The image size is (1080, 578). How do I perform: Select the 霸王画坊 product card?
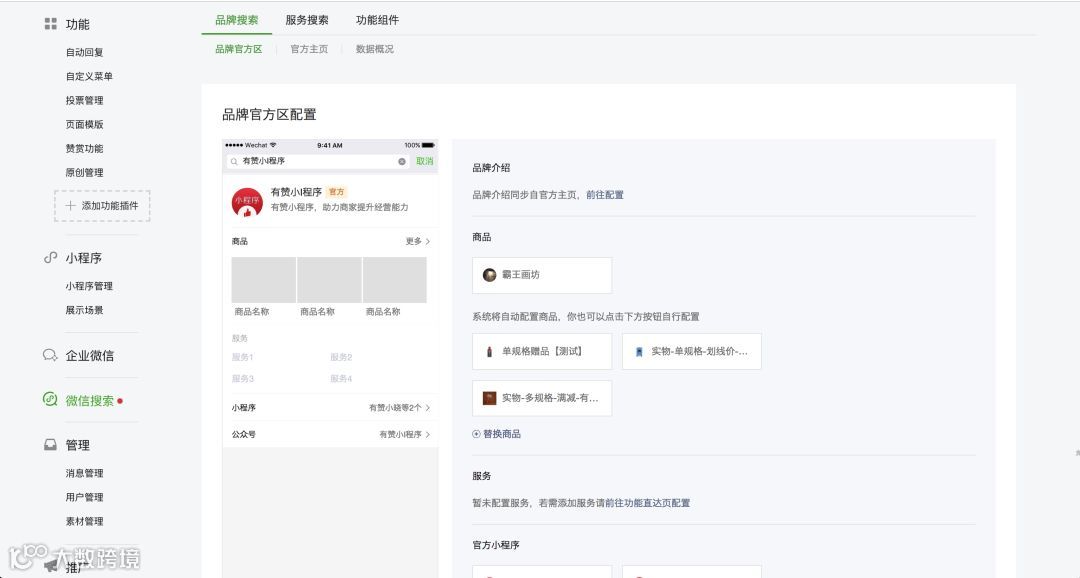542,275
